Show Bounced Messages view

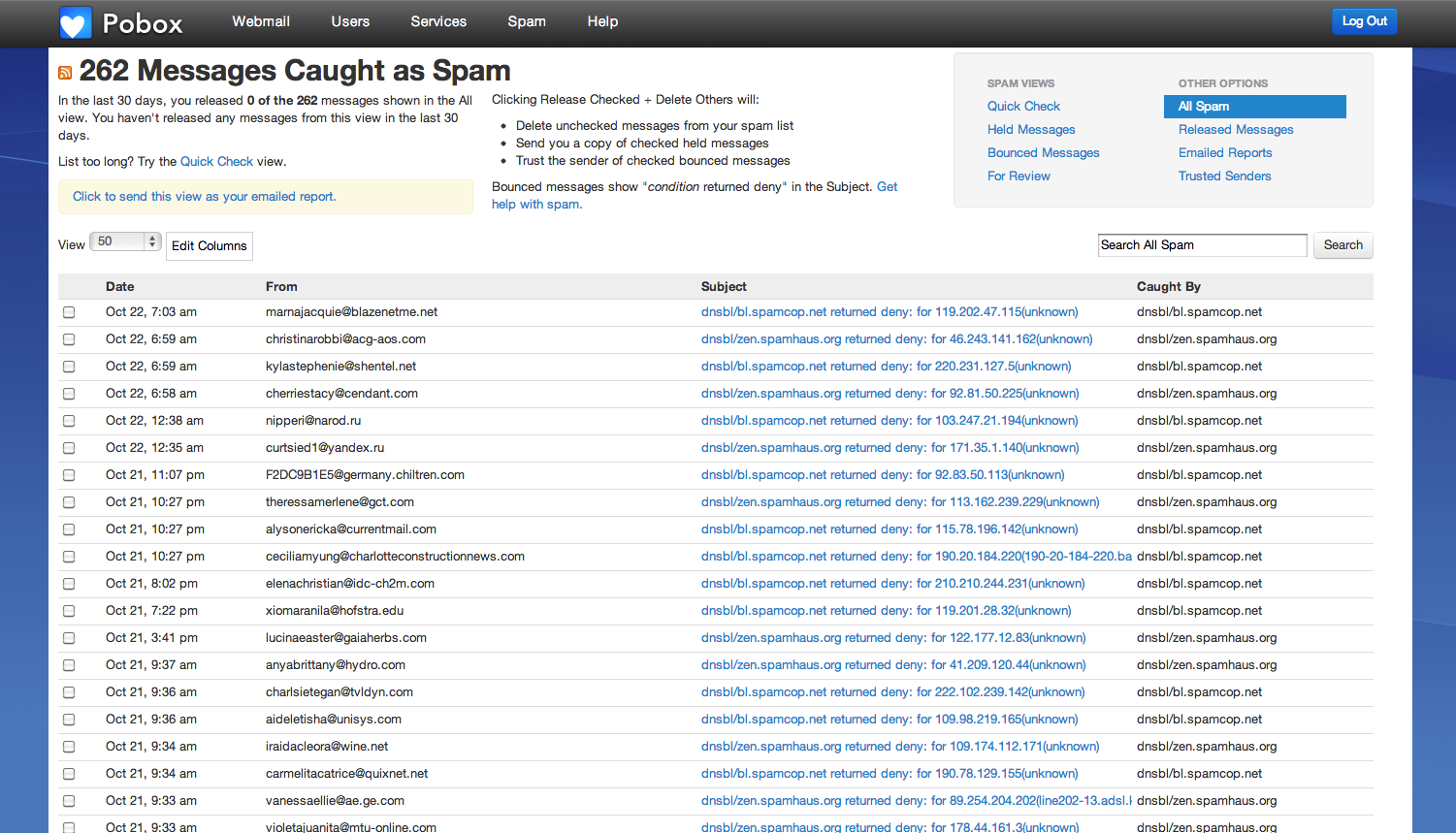pos(1044,153)
